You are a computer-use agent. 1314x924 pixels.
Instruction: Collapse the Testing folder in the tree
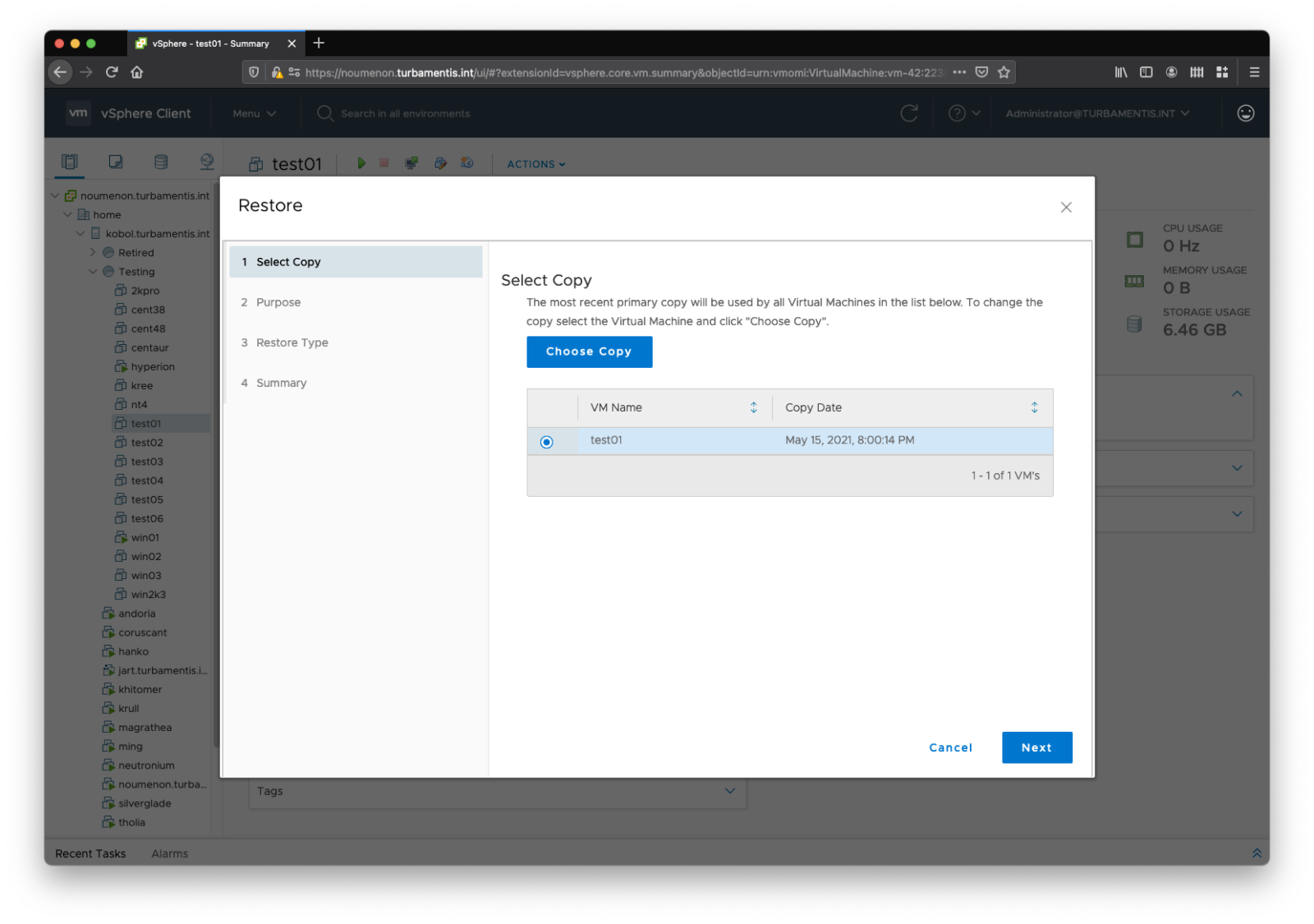click(94, 271)
